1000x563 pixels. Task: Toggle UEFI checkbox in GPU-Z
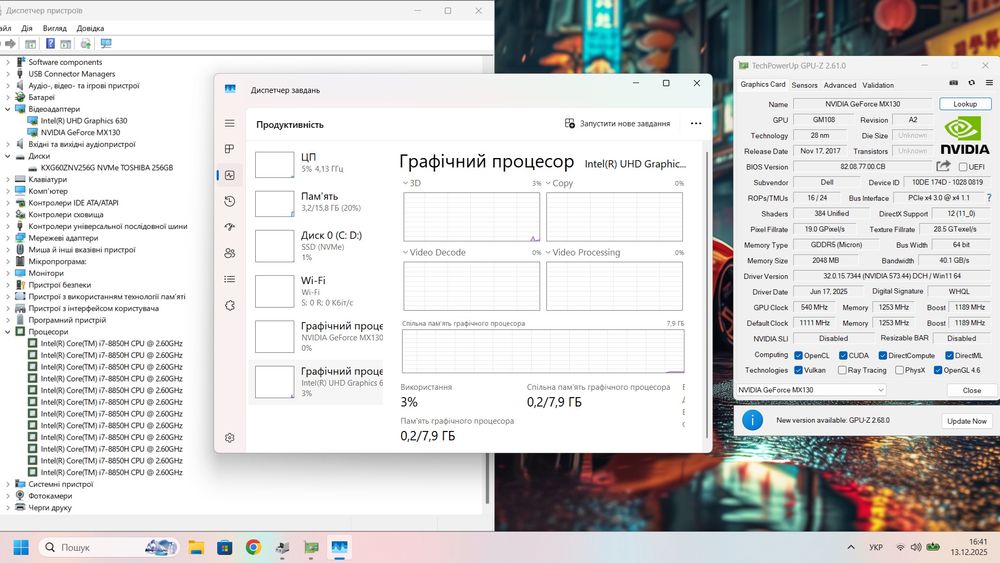pos(962,166)
